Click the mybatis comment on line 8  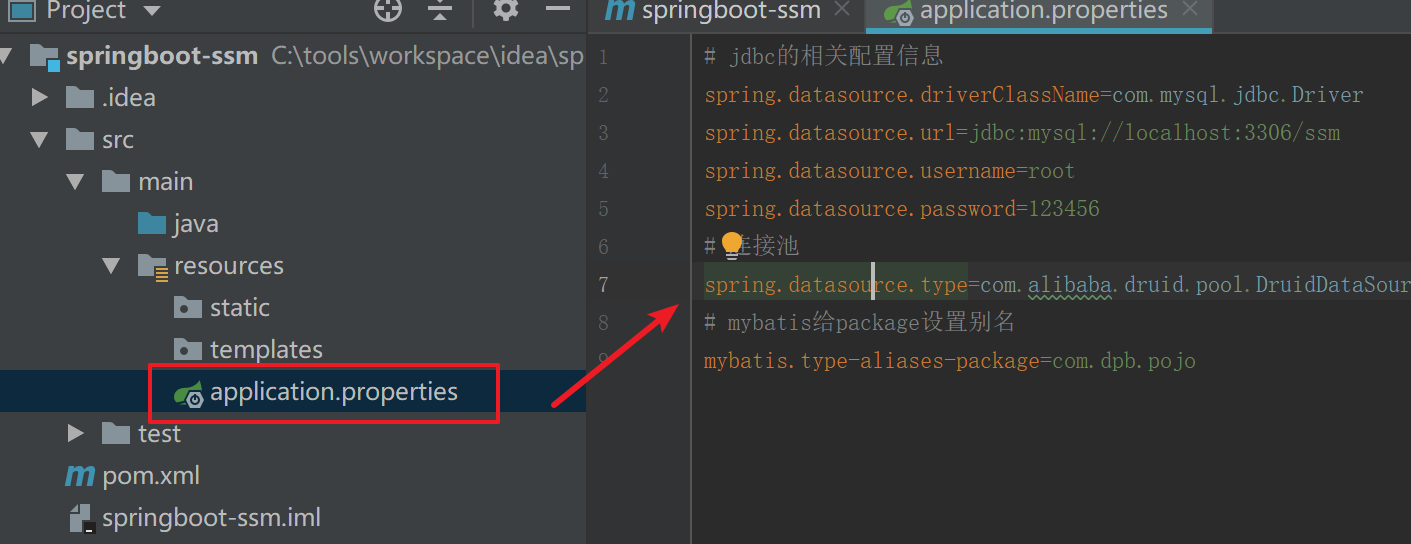pyautogui.click(x=860, y=323)
